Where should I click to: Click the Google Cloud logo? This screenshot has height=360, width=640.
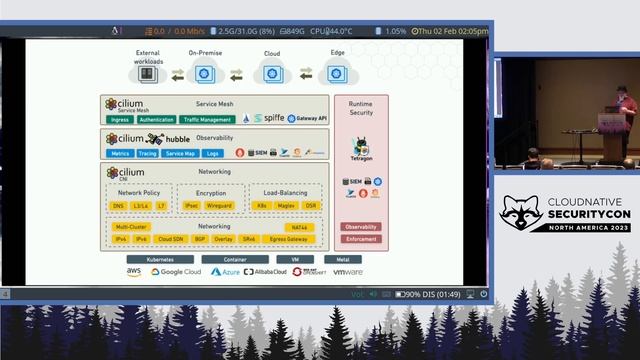pyautogui.click(x=176, y=272)
